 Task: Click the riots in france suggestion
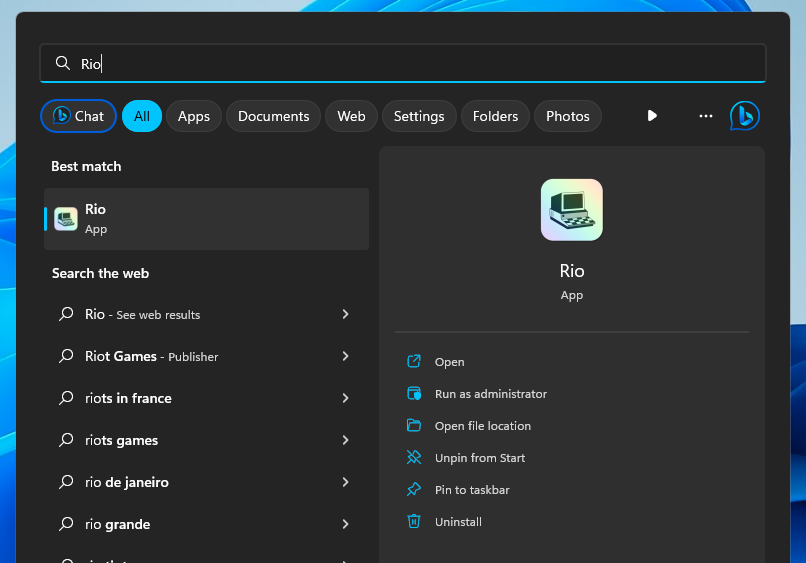[x=207, y=398]
